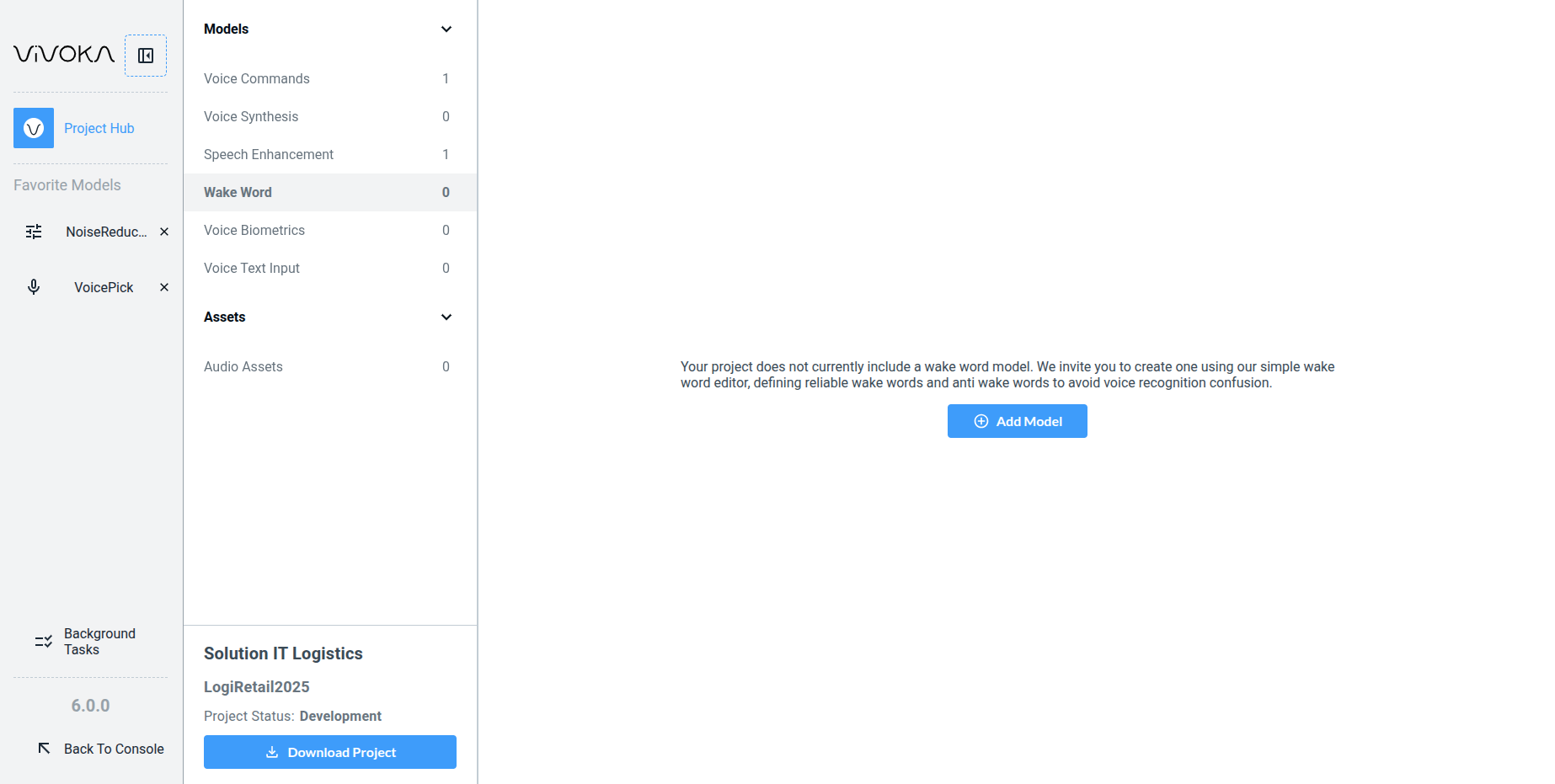This screenshot has height=784, width=1555.
Task: Remove NoiseReduc from favorite models
Action: (164, 232)
